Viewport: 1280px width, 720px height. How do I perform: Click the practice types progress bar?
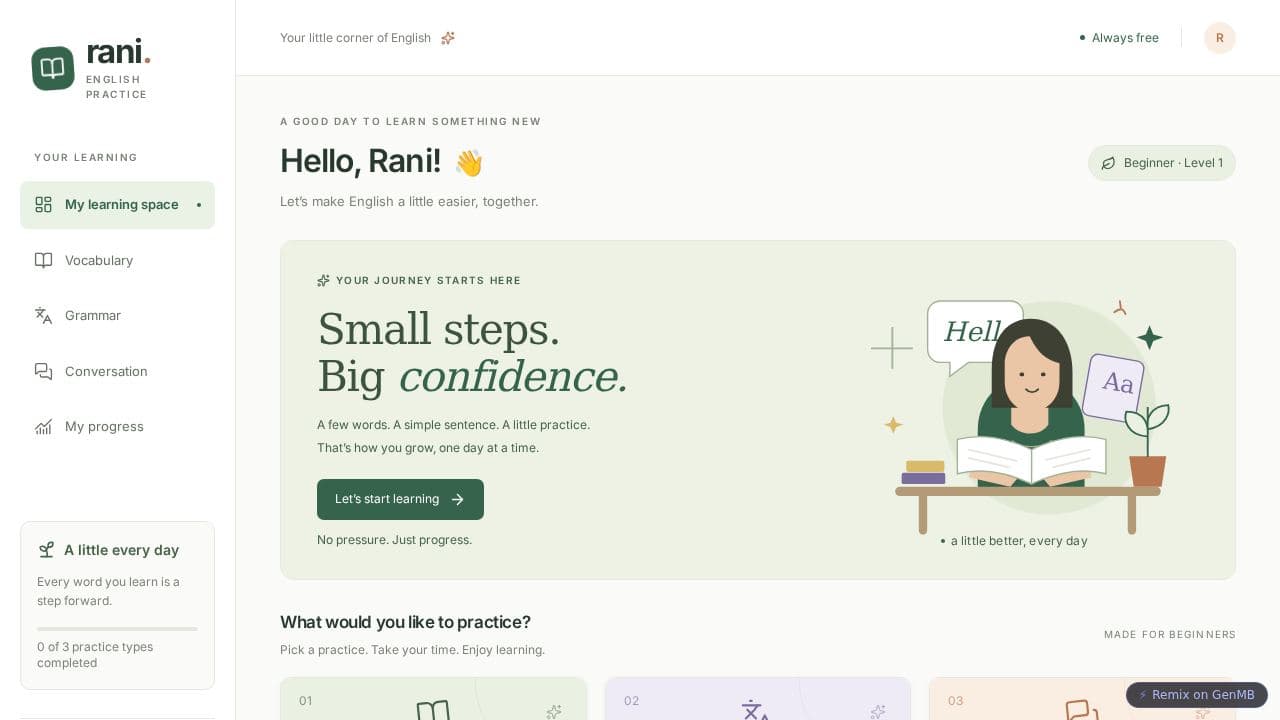coord(117,629)
